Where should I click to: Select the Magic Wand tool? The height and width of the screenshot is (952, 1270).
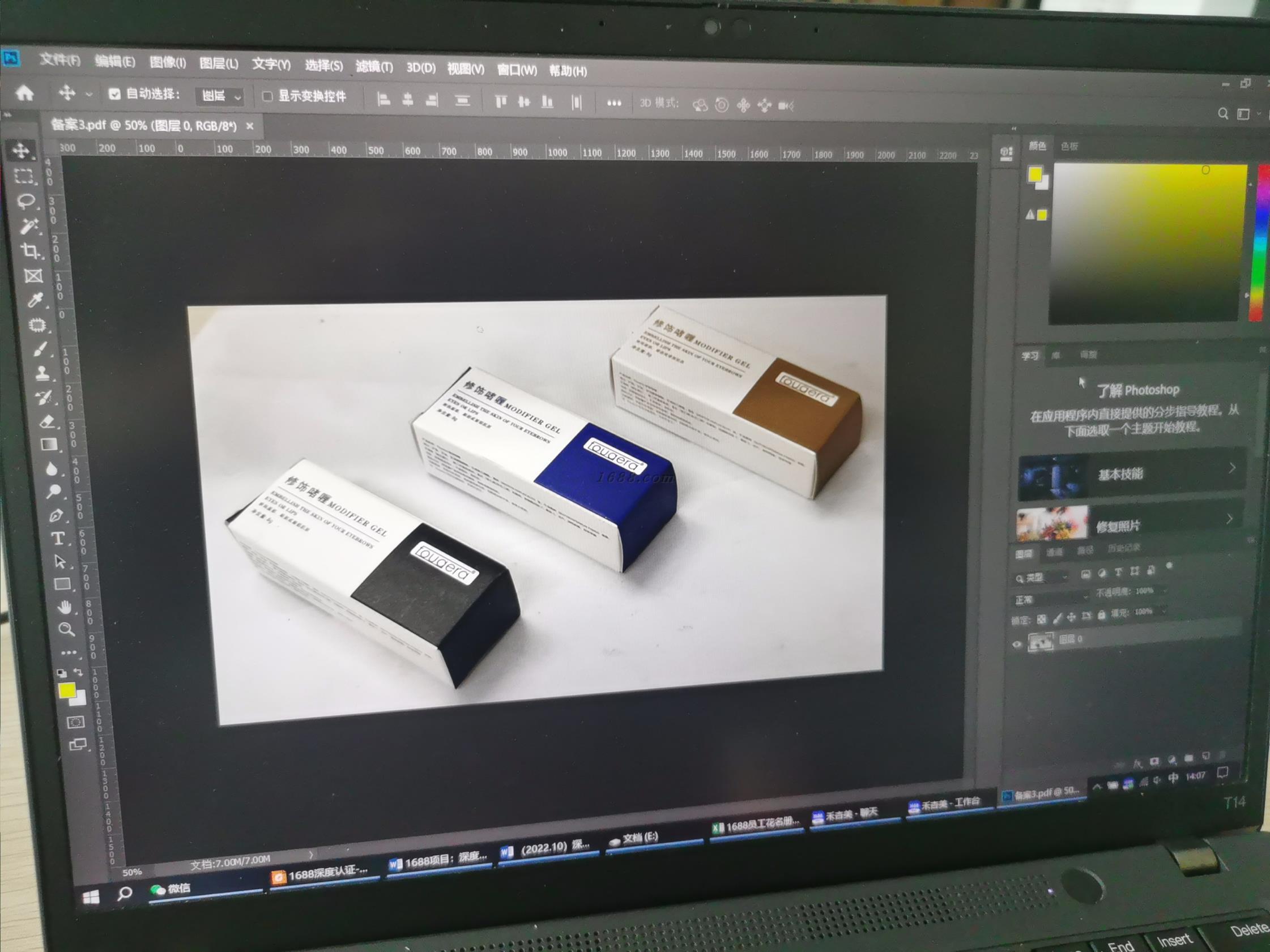29,226
